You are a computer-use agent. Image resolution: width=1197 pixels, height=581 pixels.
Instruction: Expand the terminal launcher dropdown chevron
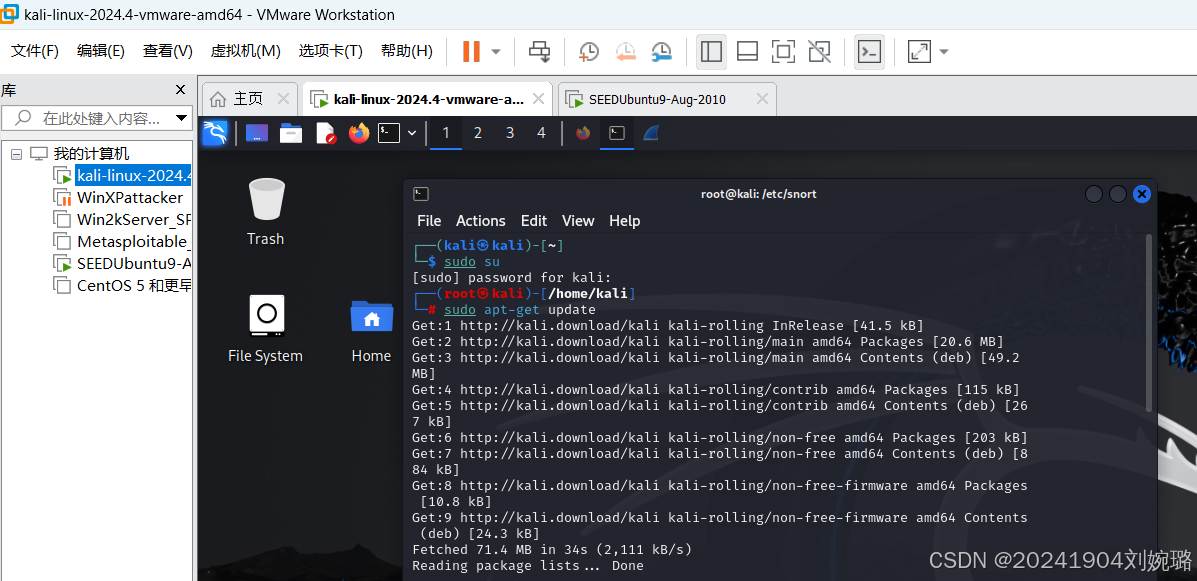412,134
